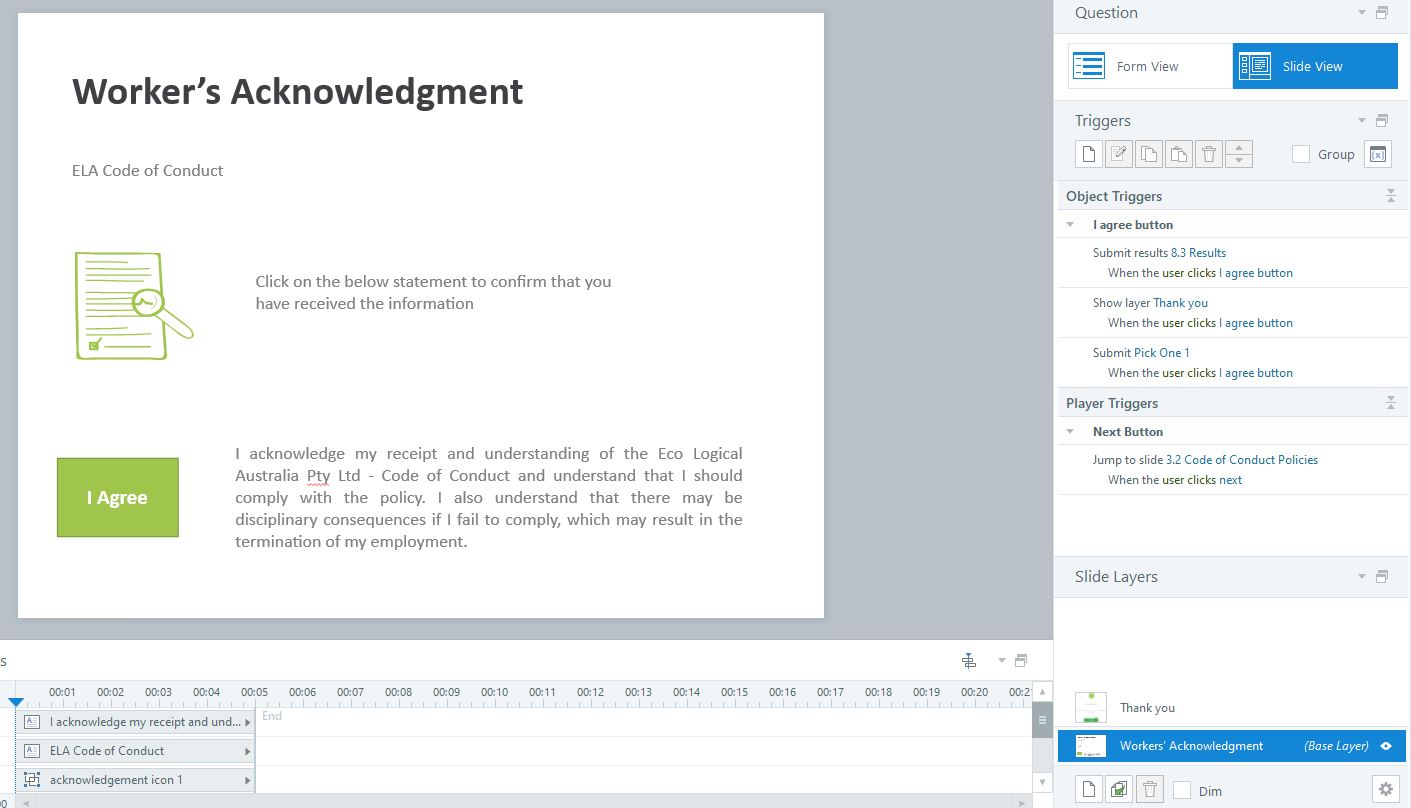Undock the Slide Layers panel
The width and height of the screenshot is (1411, 808).
point(1382,577)
